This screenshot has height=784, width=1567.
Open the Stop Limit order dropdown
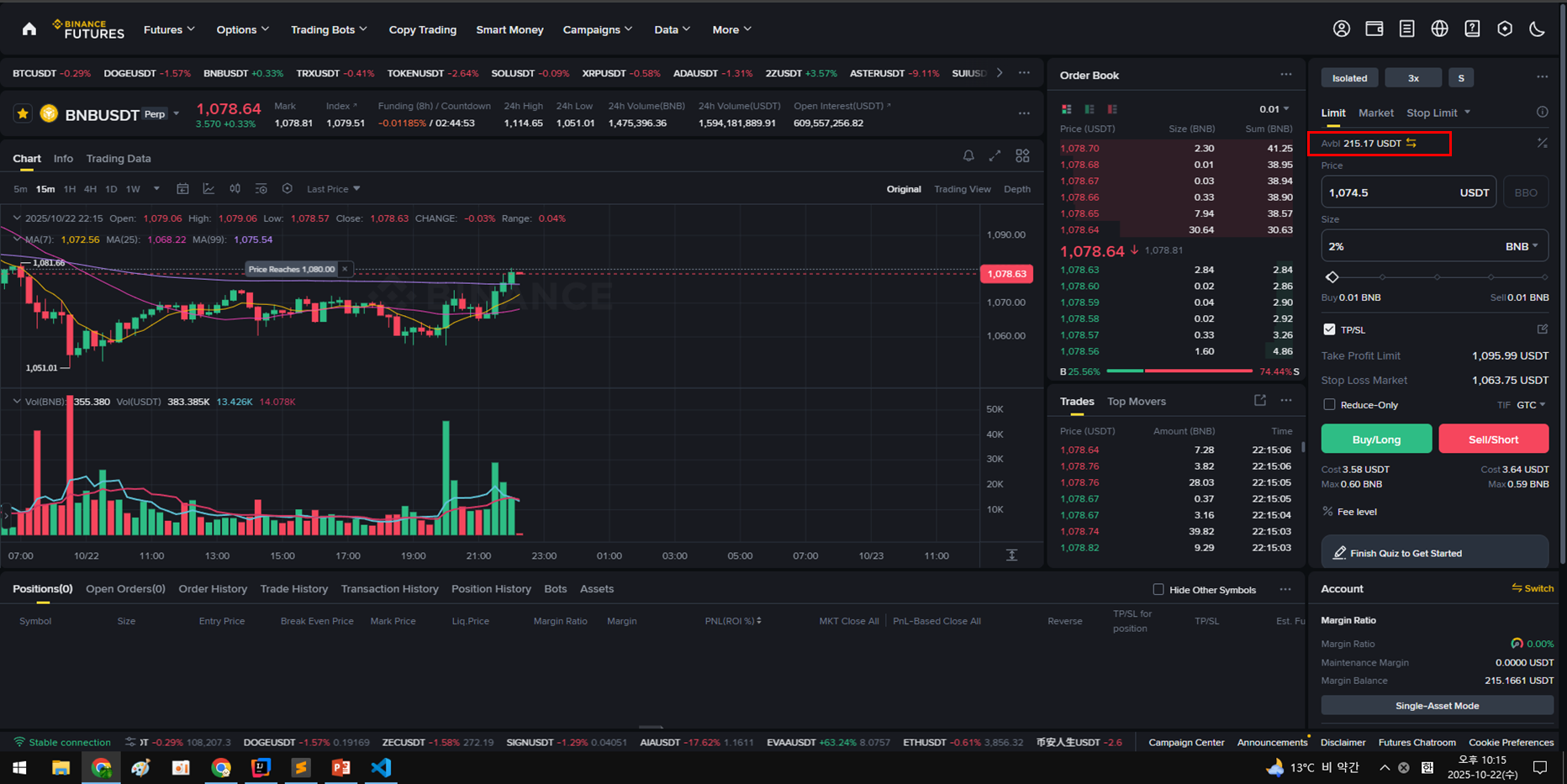point(1438,113)
